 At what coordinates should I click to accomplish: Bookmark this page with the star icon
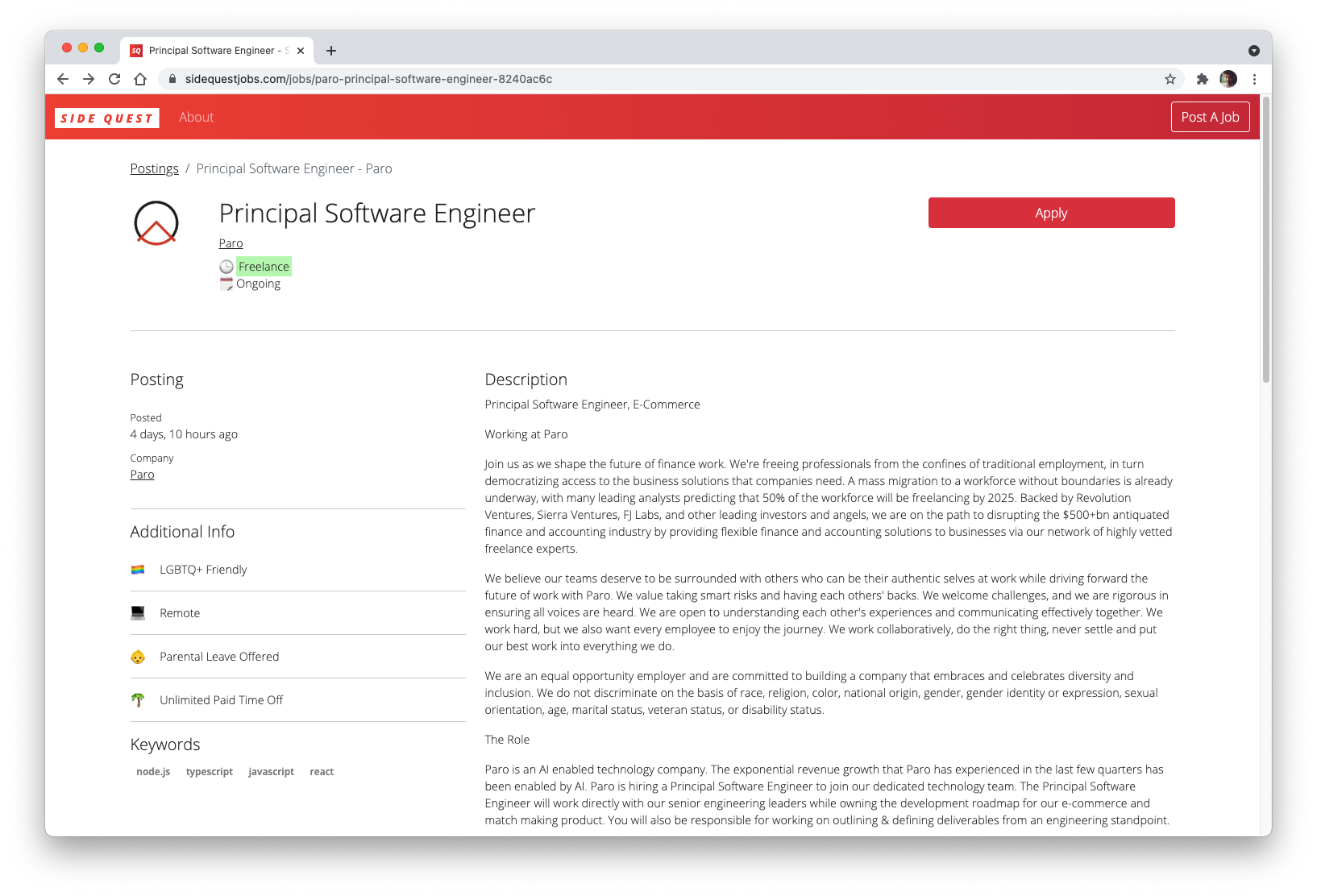1170,79
